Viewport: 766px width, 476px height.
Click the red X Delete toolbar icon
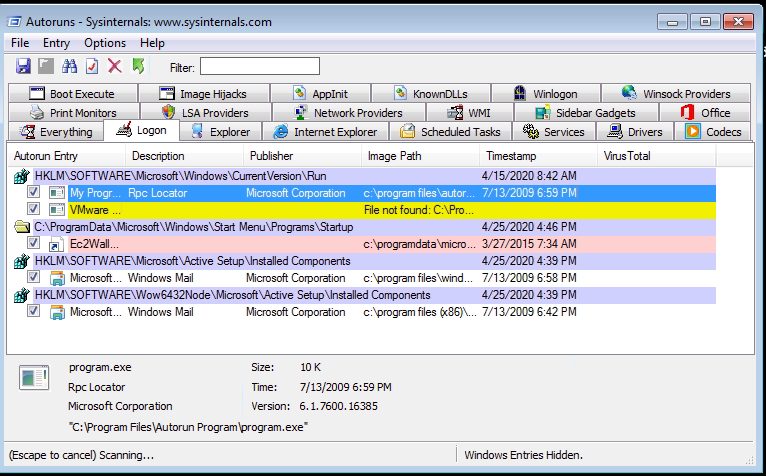[115, 67]
